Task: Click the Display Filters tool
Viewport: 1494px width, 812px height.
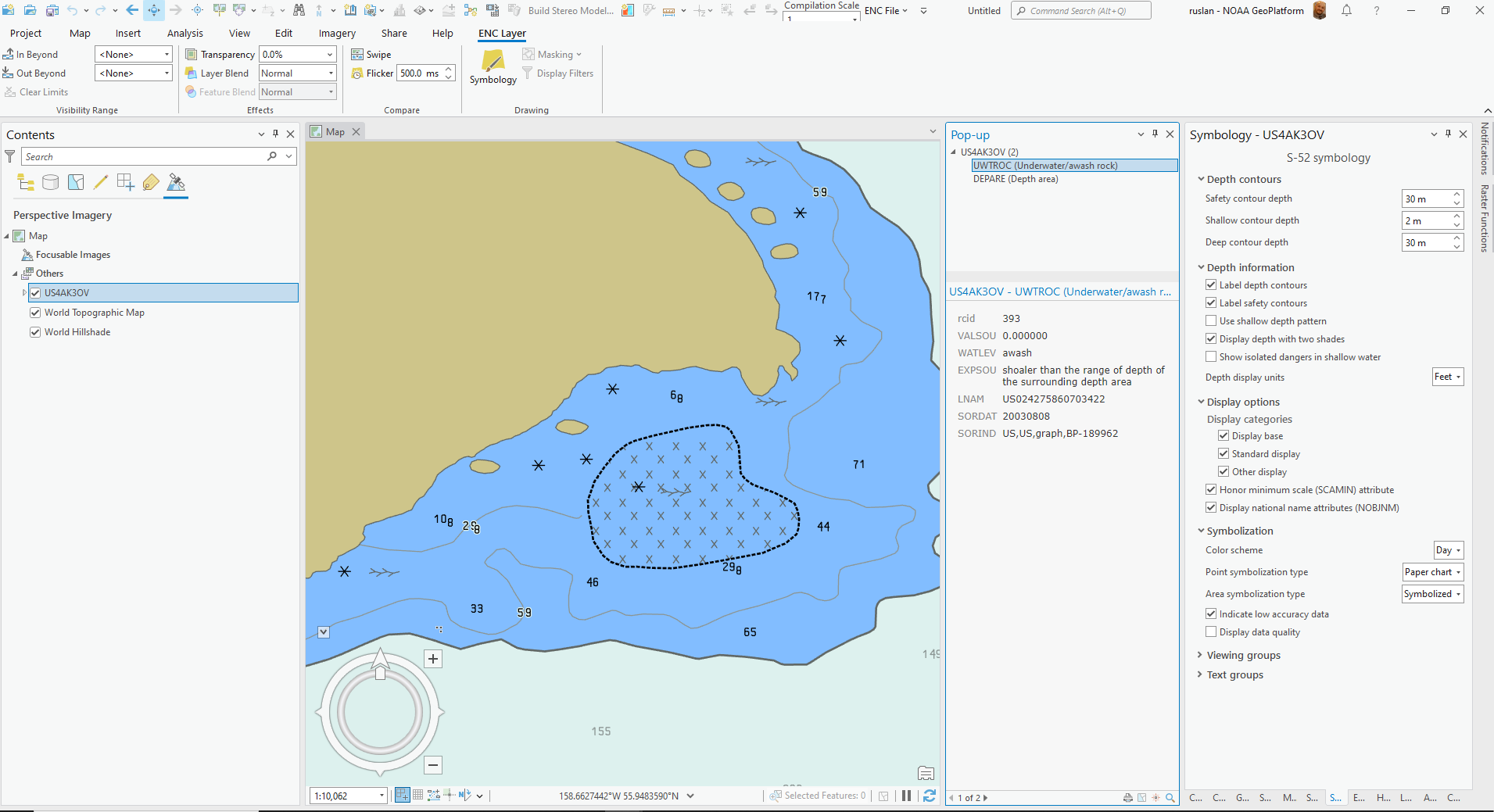Action: [557, 73]
